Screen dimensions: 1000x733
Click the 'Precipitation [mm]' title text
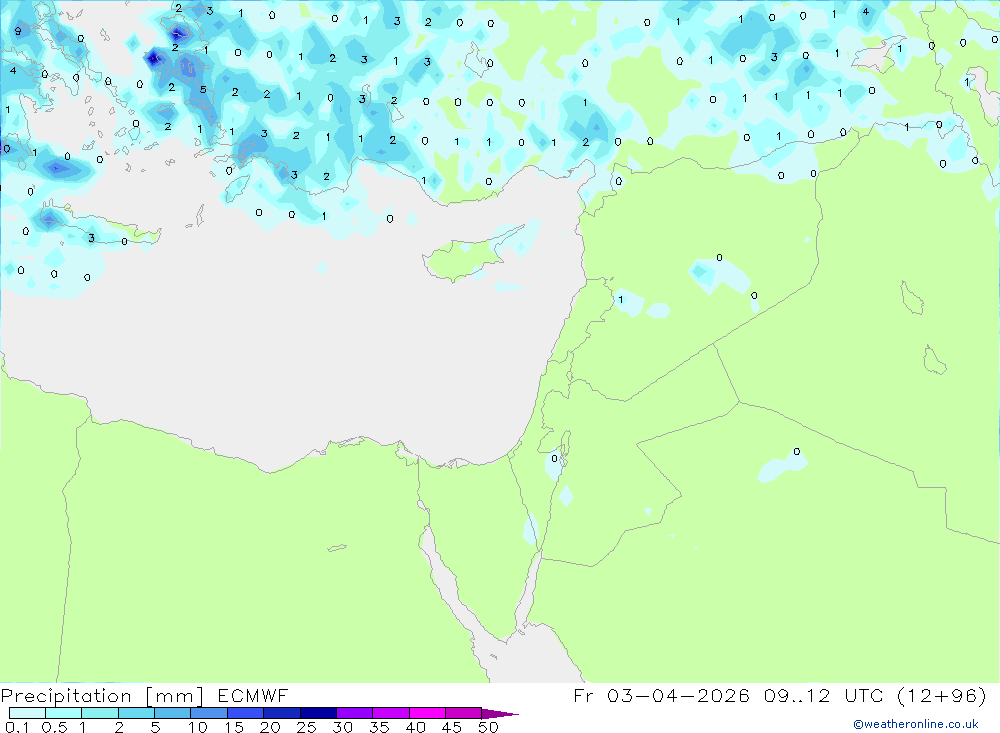pos(102,696)
